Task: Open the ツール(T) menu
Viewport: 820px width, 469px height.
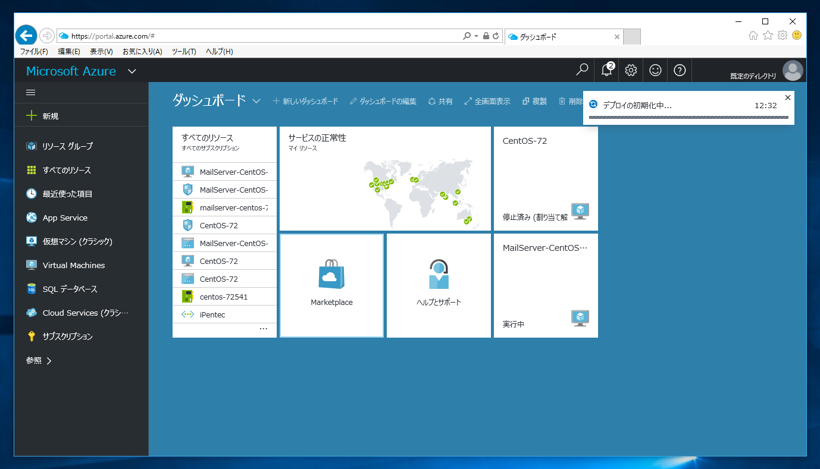Action: click(184, 51)
